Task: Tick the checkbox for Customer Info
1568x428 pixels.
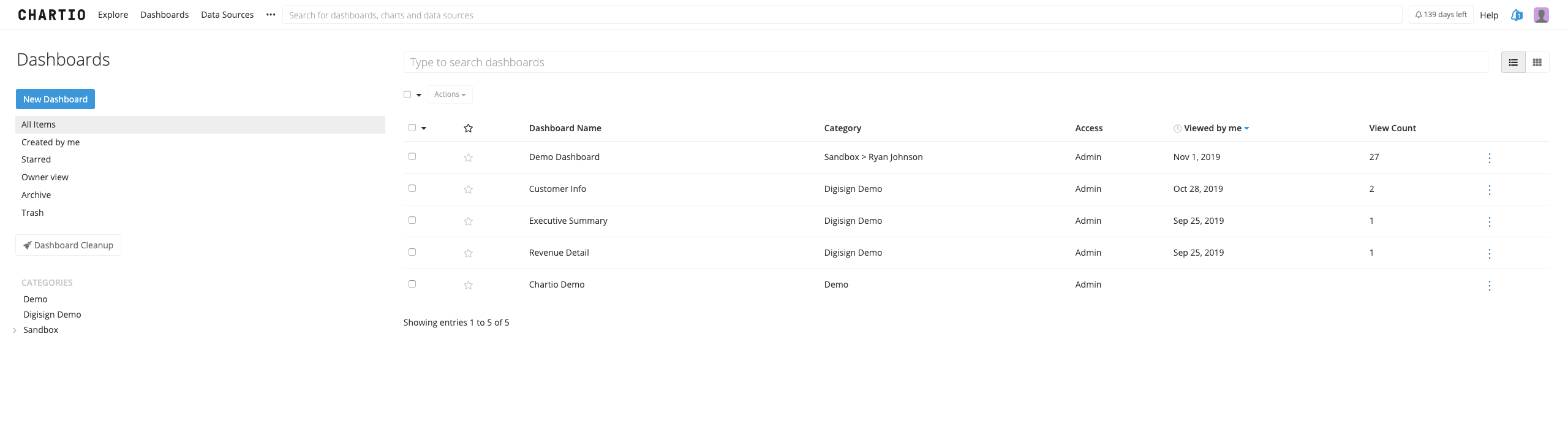Action: 412,188
